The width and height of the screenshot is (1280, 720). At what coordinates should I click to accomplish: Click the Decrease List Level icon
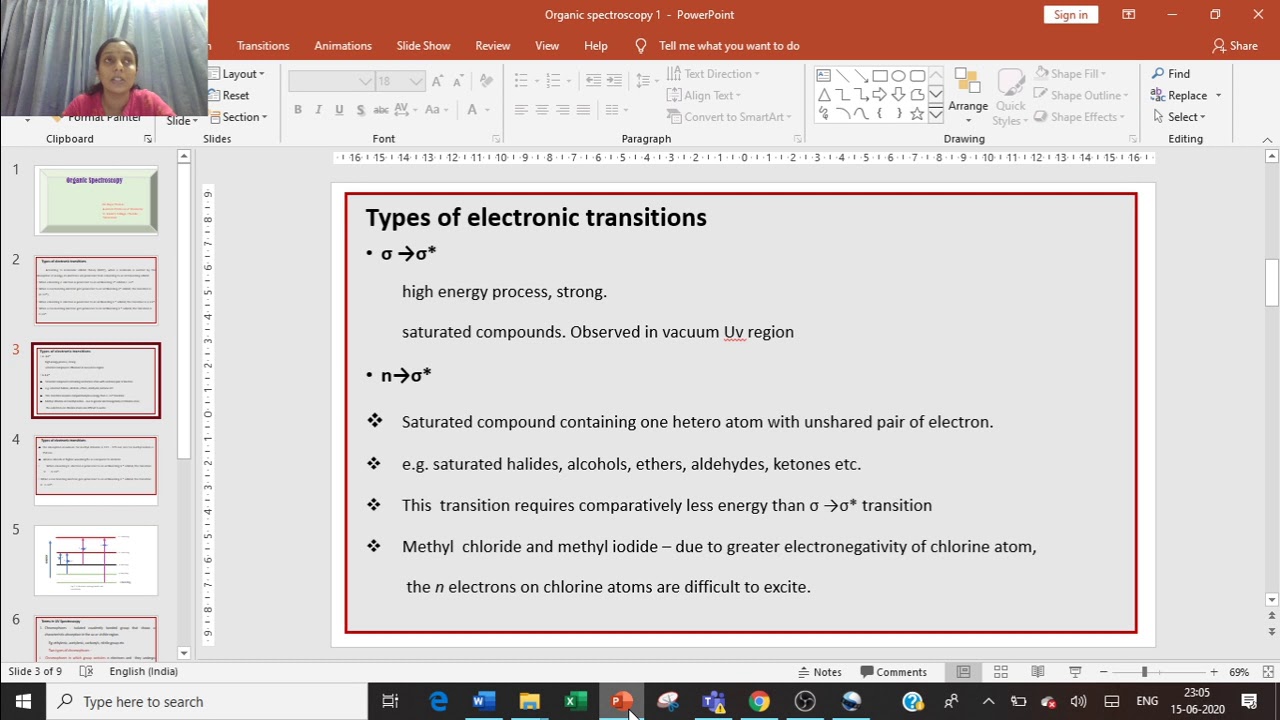[593, 81]
